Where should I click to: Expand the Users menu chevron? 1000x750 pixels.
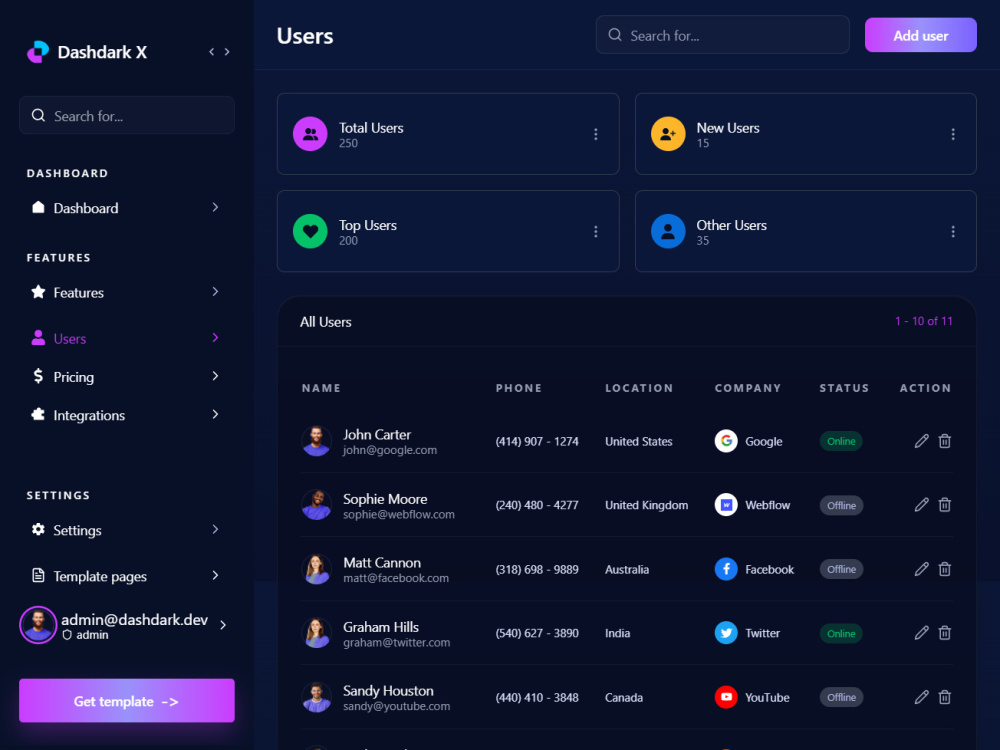pos(215,337)
